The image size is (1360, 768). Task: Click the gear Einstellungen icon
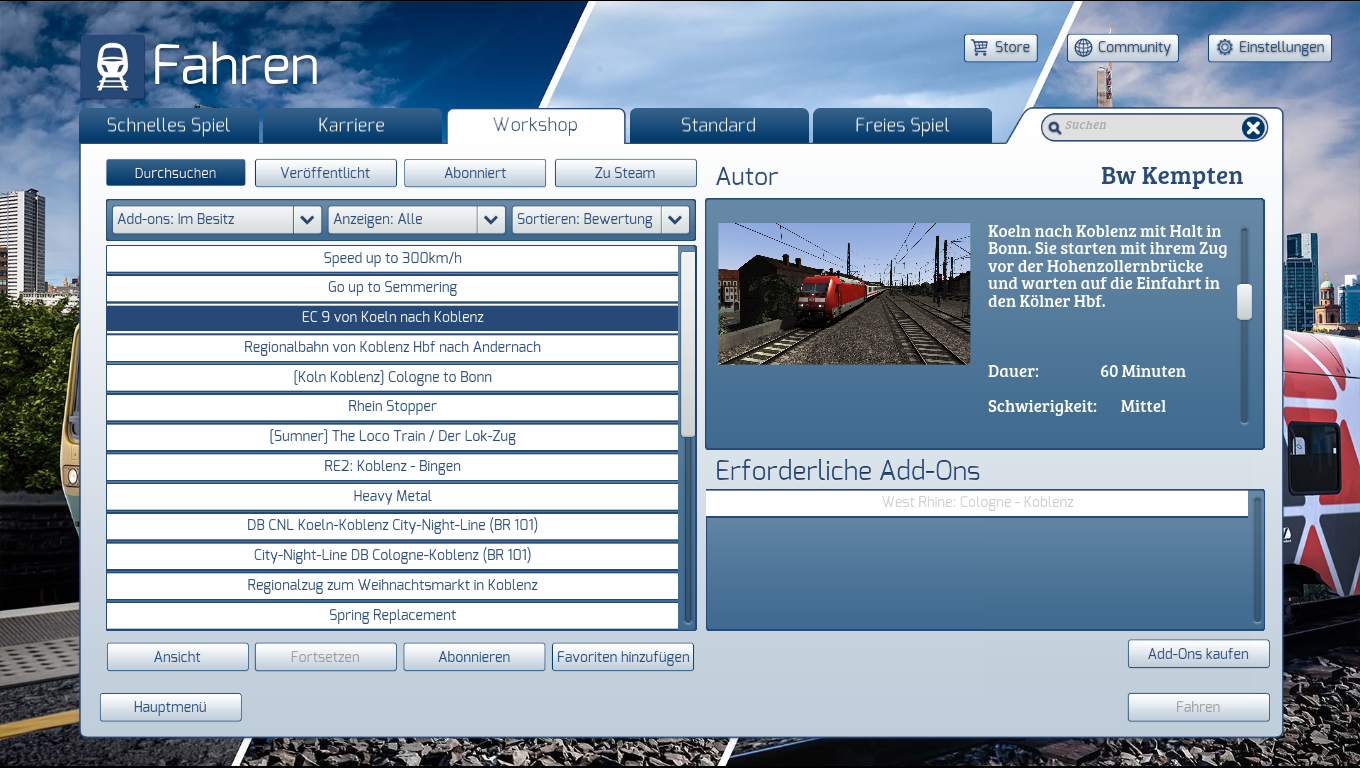[1224, 48]
